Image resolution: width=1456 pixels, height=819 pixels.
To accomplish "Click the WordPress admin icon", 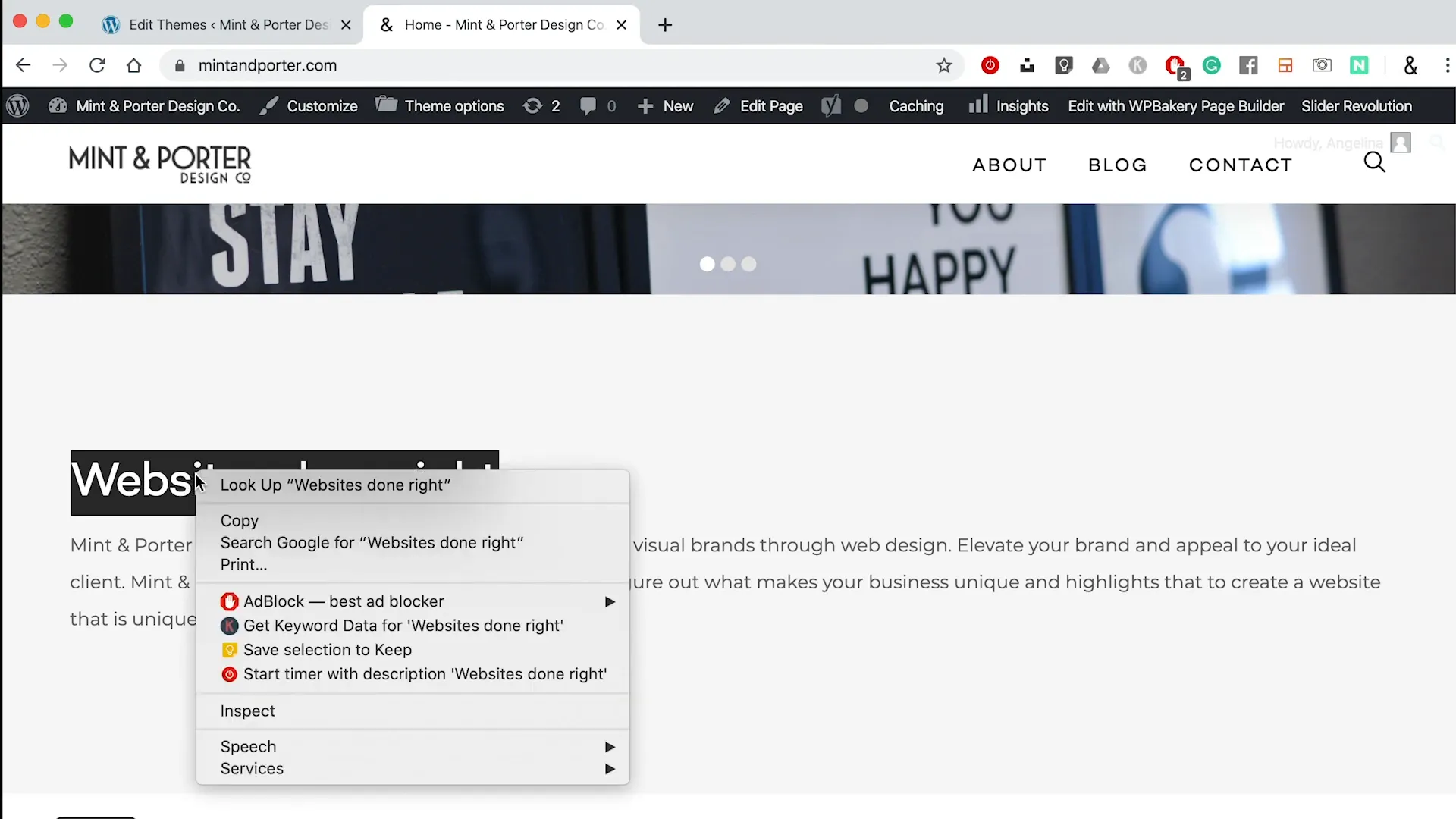I will click(19, 106).
